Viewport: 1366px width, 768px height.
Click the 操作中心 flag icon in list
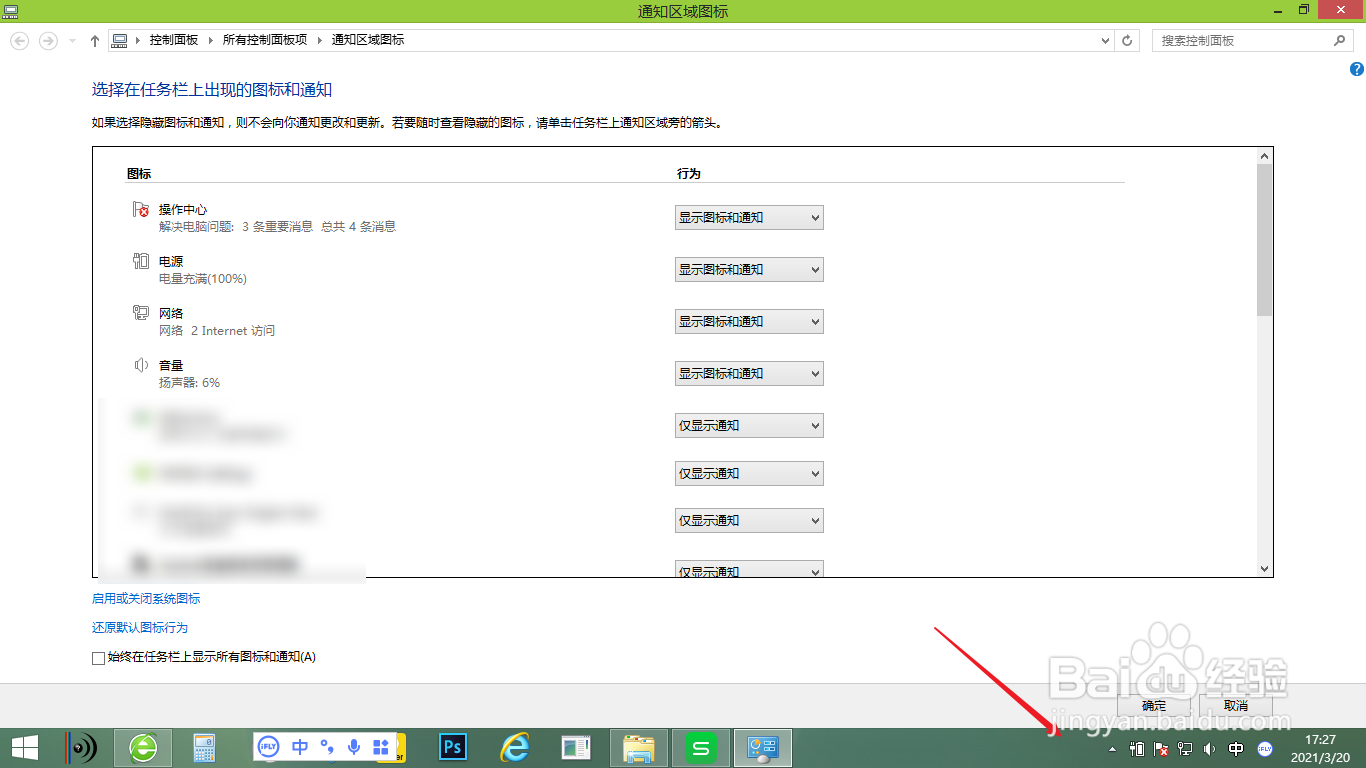(141, 210)
